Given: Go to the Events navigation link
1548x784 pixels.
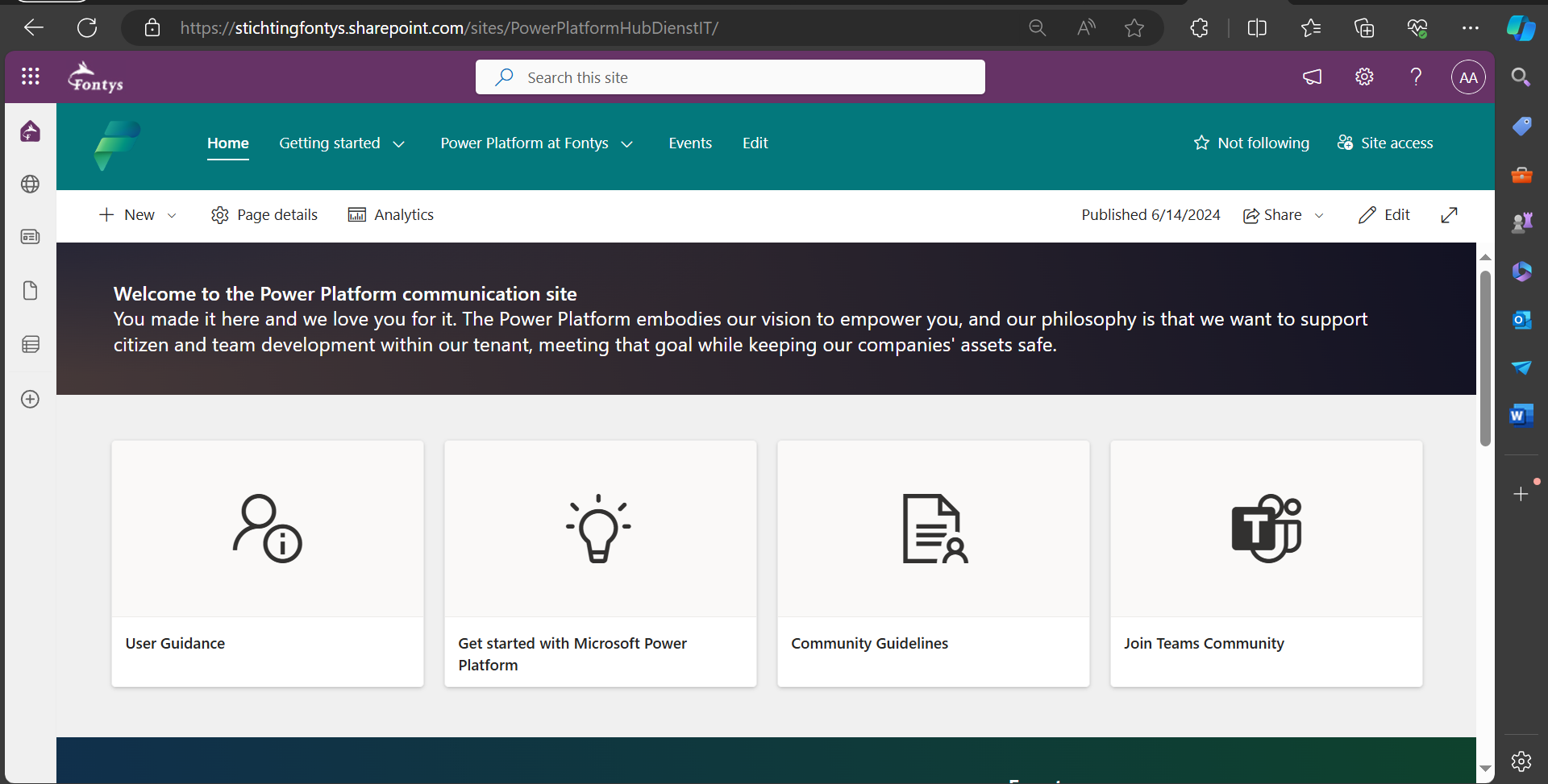Looking at the screenshot, I should click(x=690, y=143).
